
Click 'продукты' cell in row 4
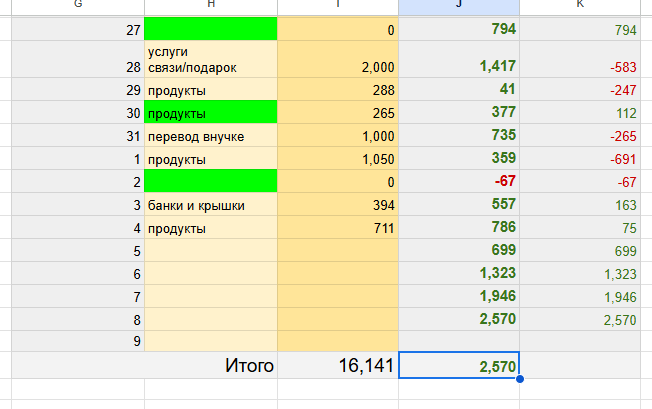pos(211,227)
